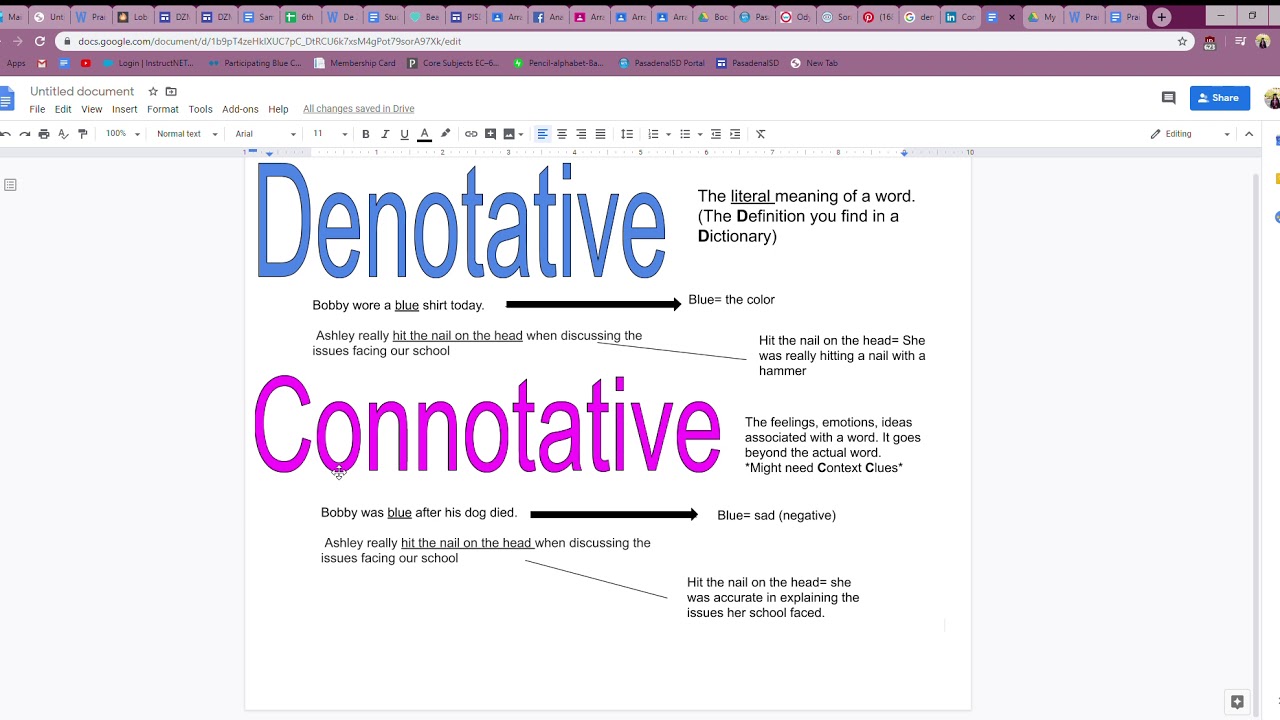Rename the Untitled document title

pyautogui.click(x=82, y=91)
